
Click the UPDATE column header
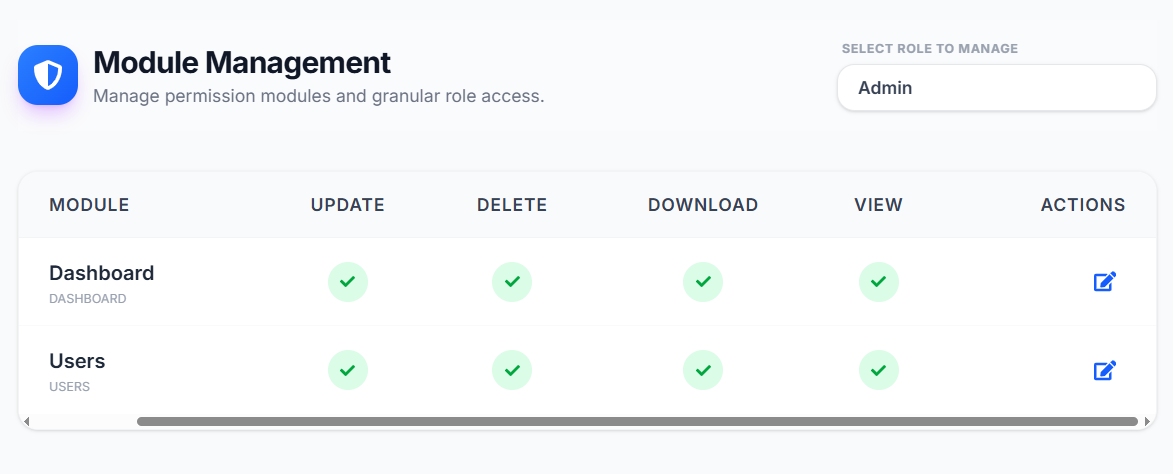coord(348,205)
